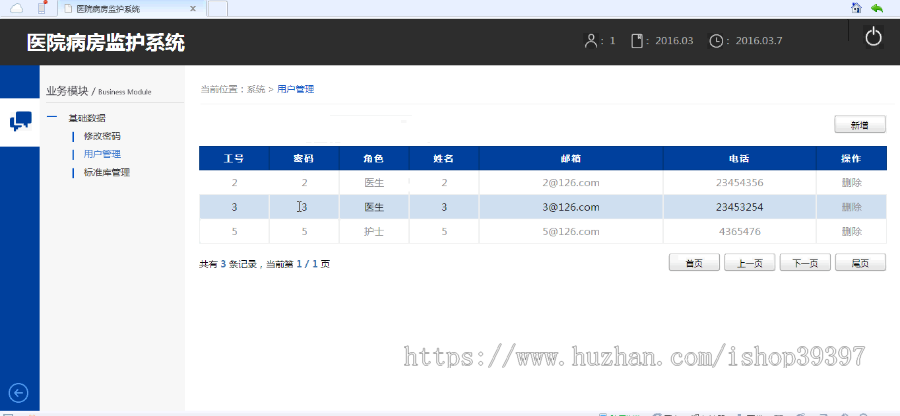
Task: Open the 修改密码 menu item
Action: pos(102,137)
